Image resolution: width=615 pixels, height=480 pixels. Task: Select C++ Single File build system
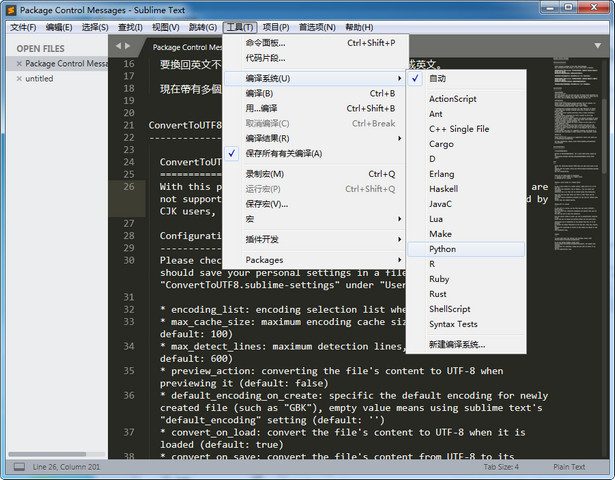pos(466,129)
